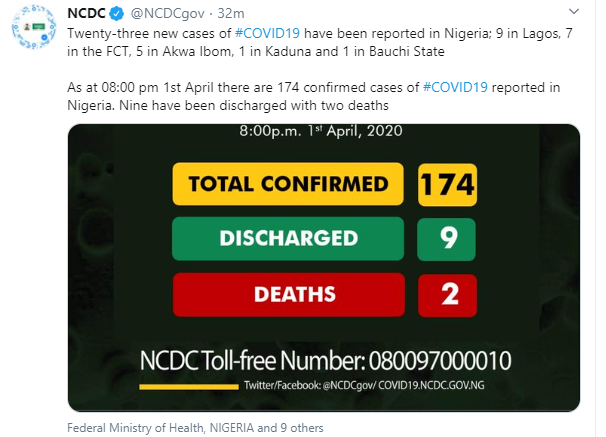606x437 pixels.
Task: Follow the second #COVID19 hashtag near 174 confirmed
Action: (455, 87)
